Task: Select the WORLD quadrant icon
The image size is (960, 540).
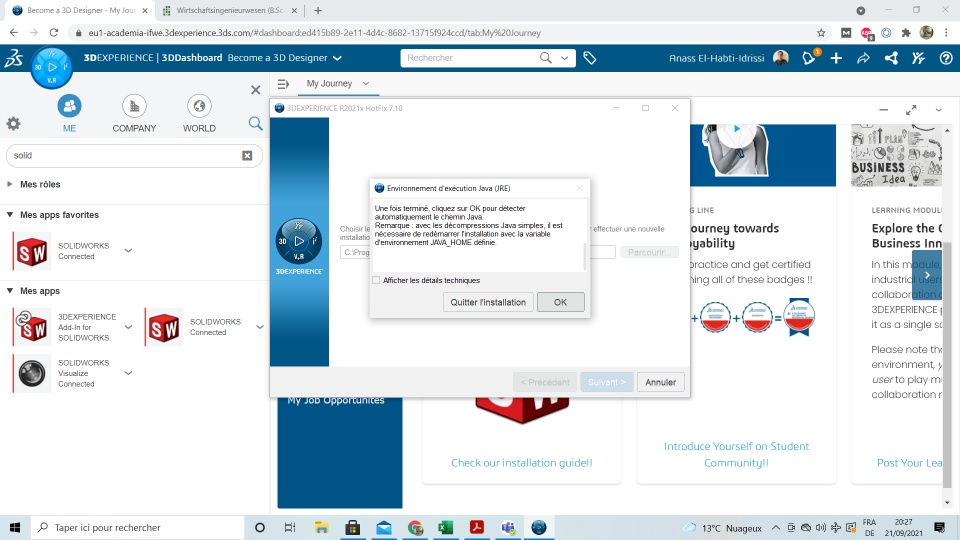Action: point(199,106)
